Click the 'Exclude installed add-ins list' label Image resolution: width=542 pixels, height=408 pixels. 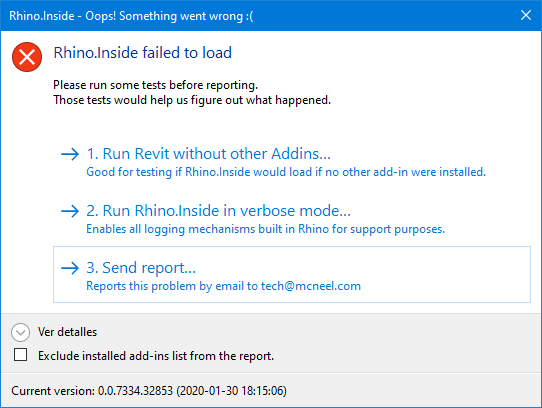click(x=156, y=356)
